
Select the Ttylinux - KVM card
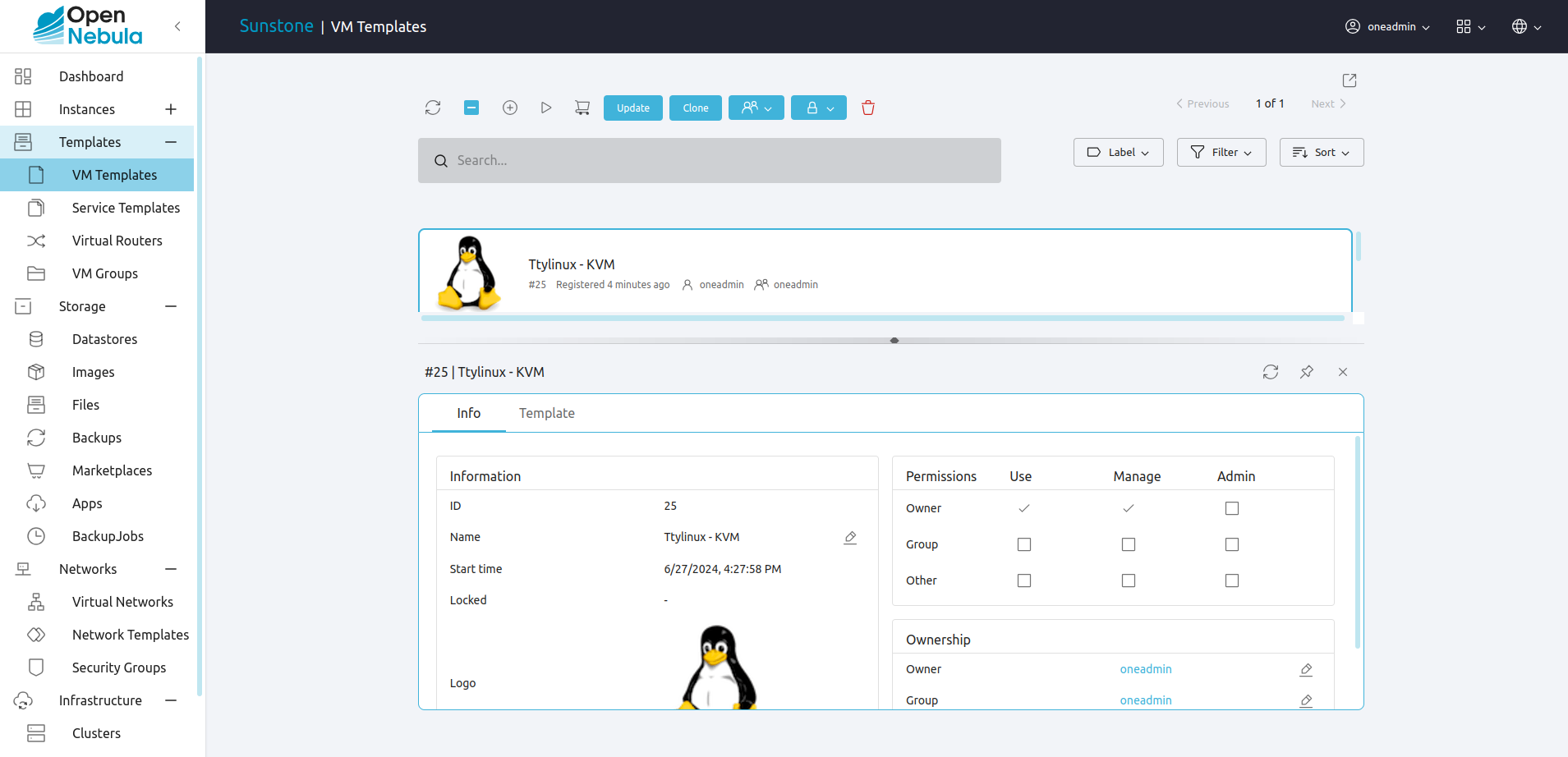(885, 271)
